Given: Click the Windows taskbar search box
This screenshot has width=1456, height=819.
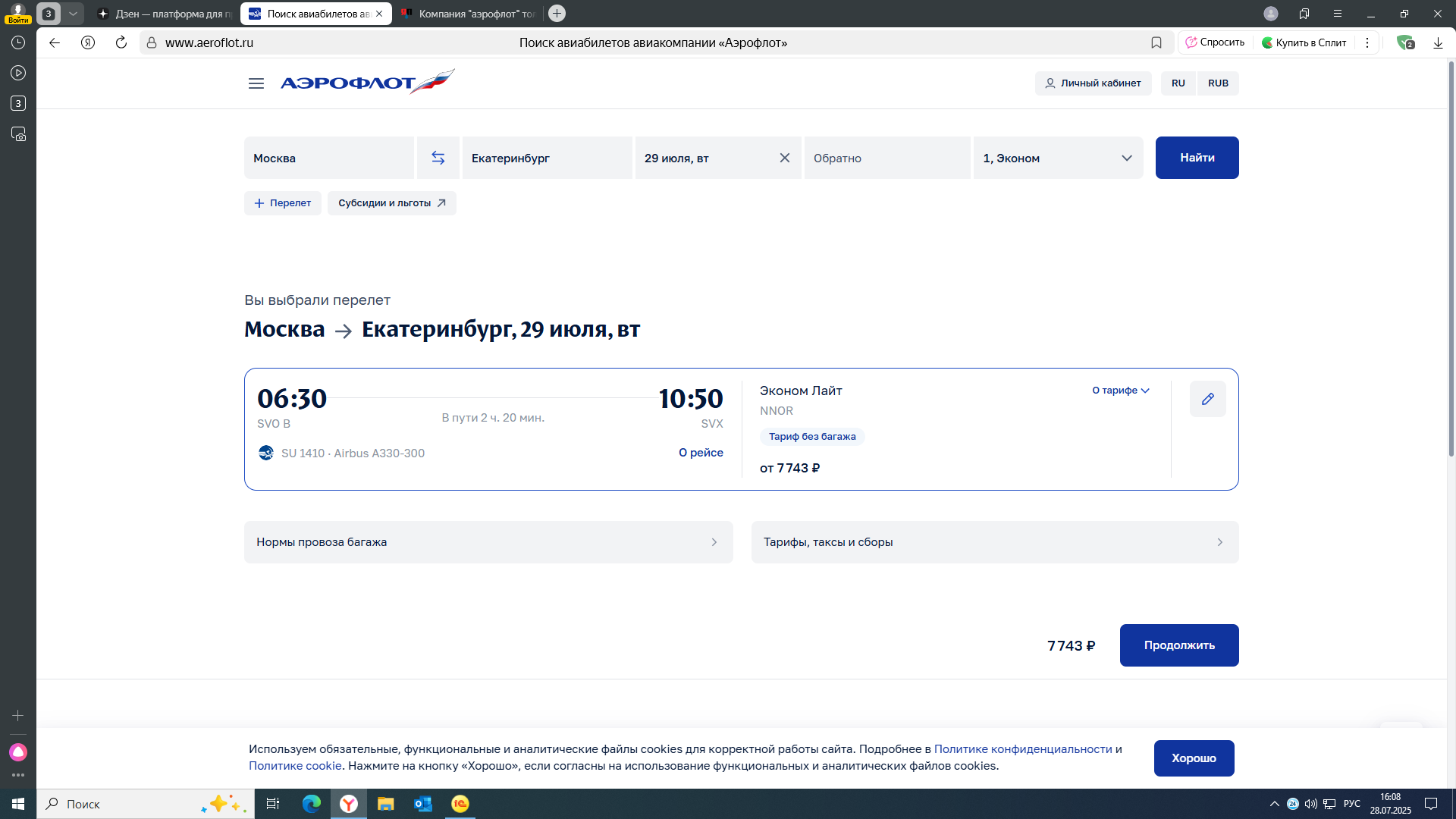Looking at the screenshot, I should coord(146,804).
